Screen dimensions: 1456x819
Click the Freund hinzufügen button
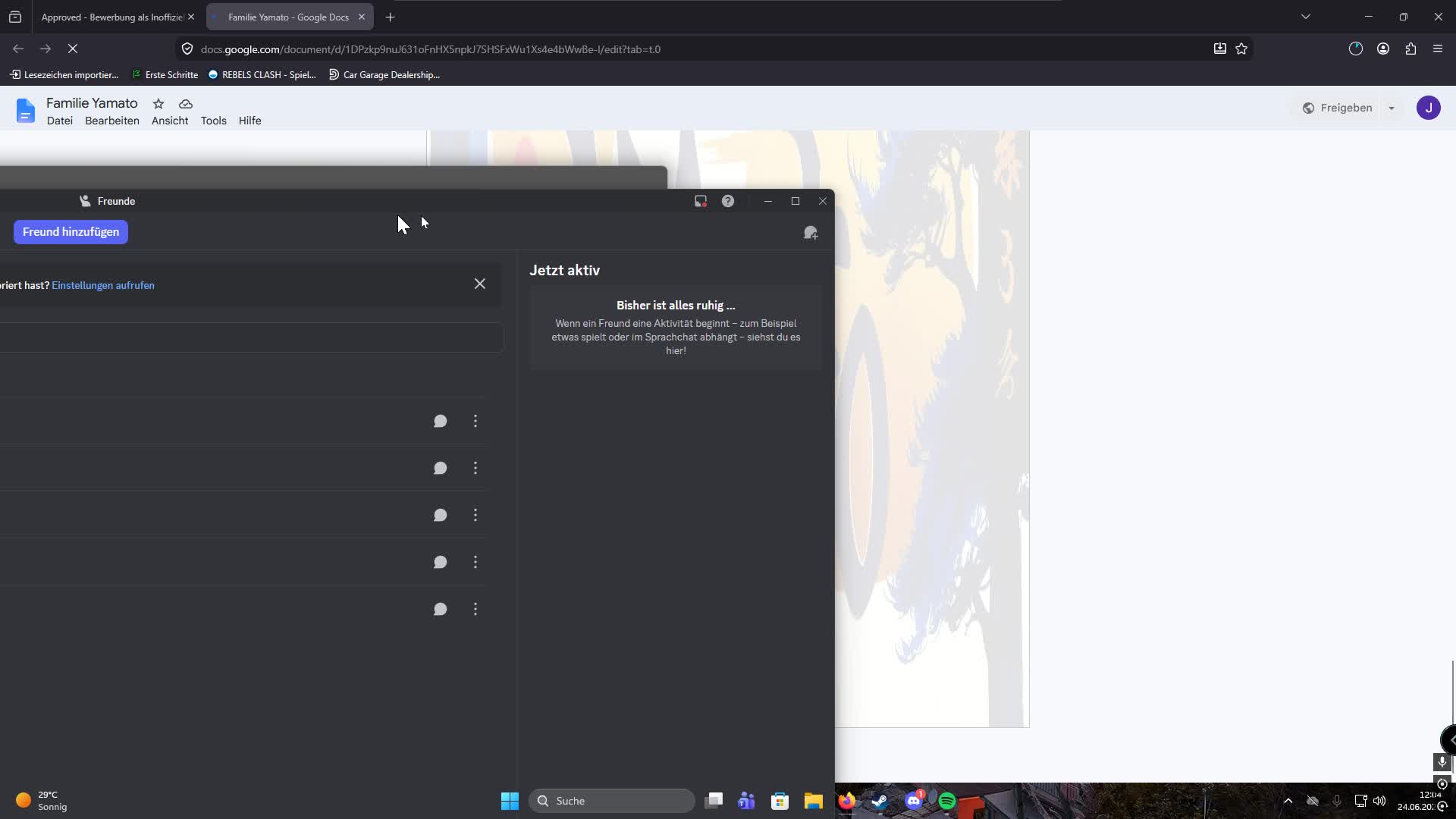tap(71, 232)
